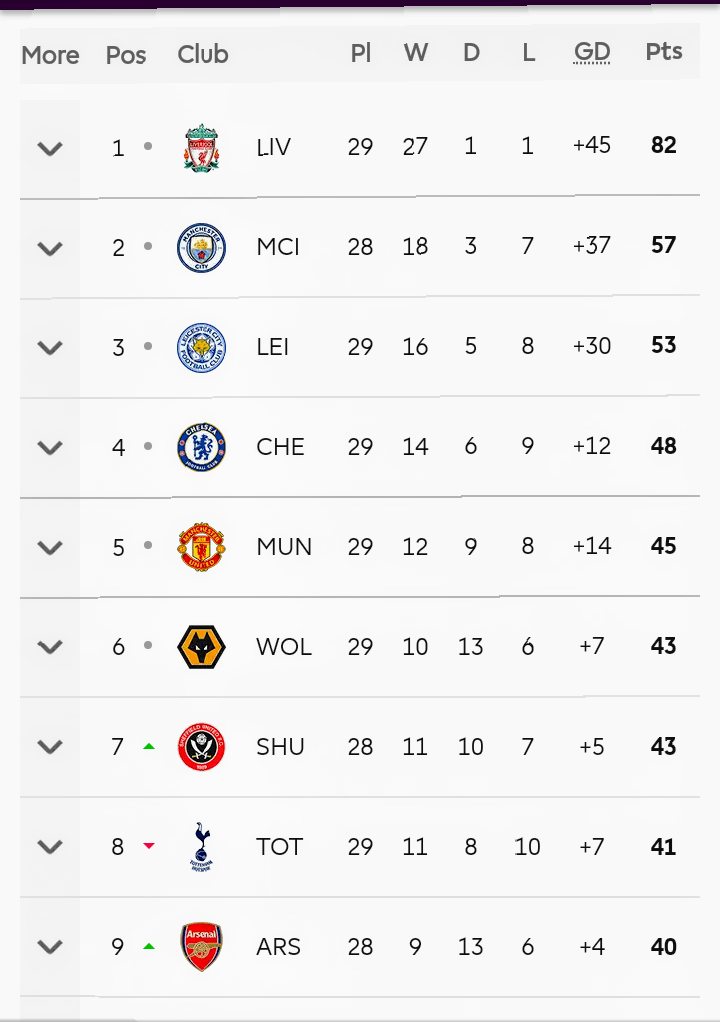Click the ARS team name
Viewport: 720px width, 1022px height.
point(278,947)
